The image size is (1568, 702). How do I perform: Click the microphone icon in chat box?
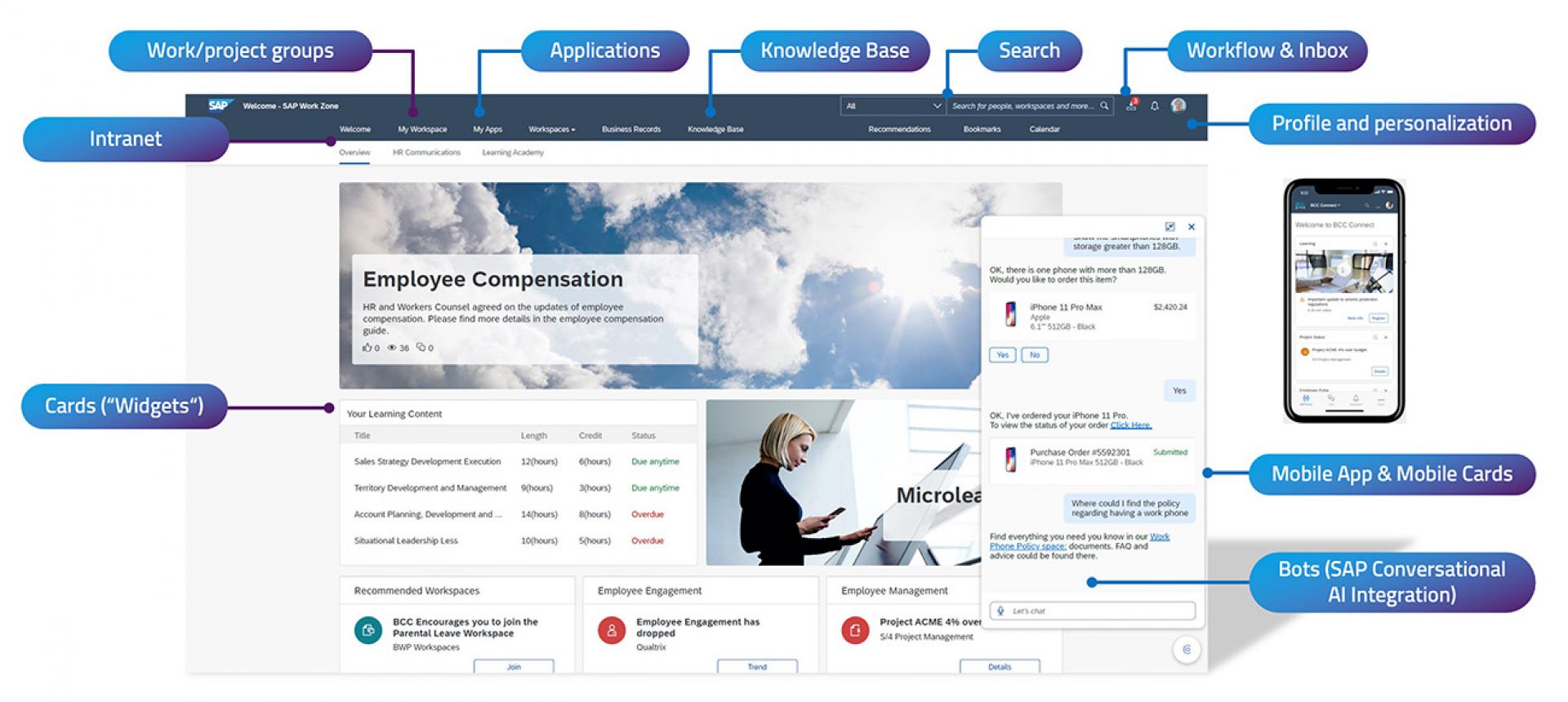[x=1000, y=611]
